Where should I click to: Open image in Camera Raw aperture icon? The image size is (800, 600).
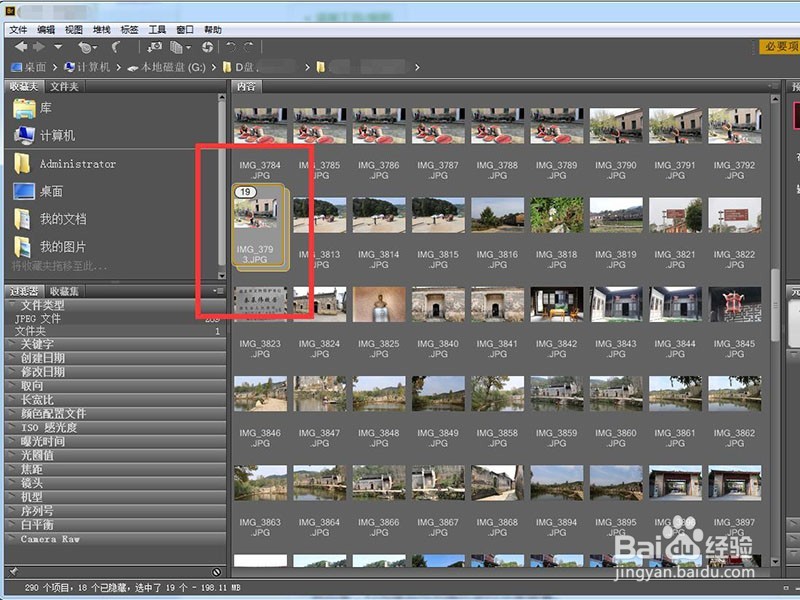(x=207, y=47)
